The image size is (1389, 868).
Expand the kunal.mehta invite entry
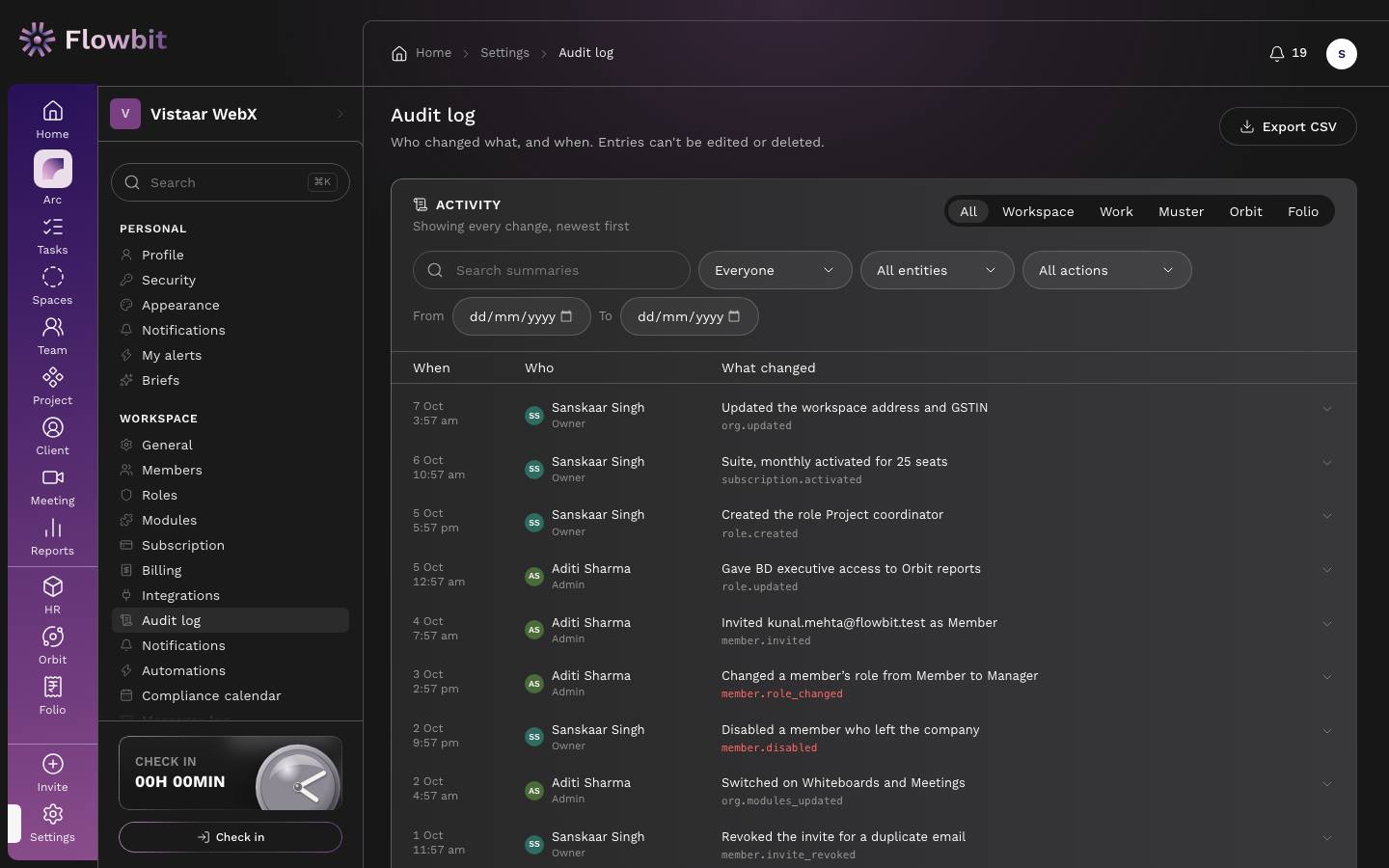click(1327, 624)
